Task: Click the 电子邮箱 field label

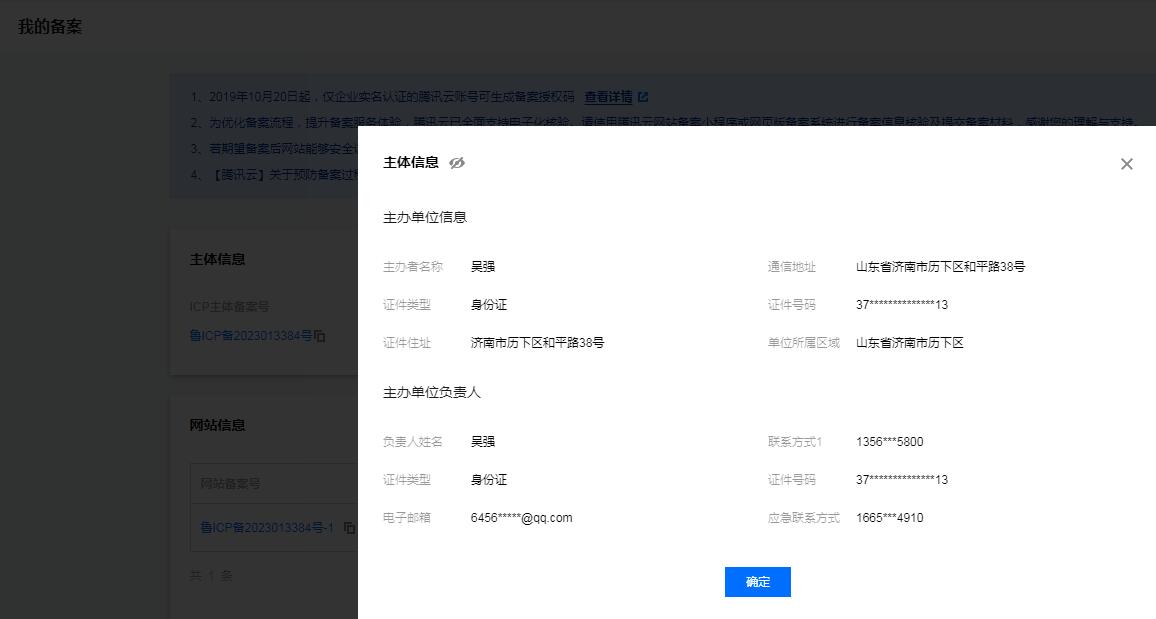Action: [407, 517]
